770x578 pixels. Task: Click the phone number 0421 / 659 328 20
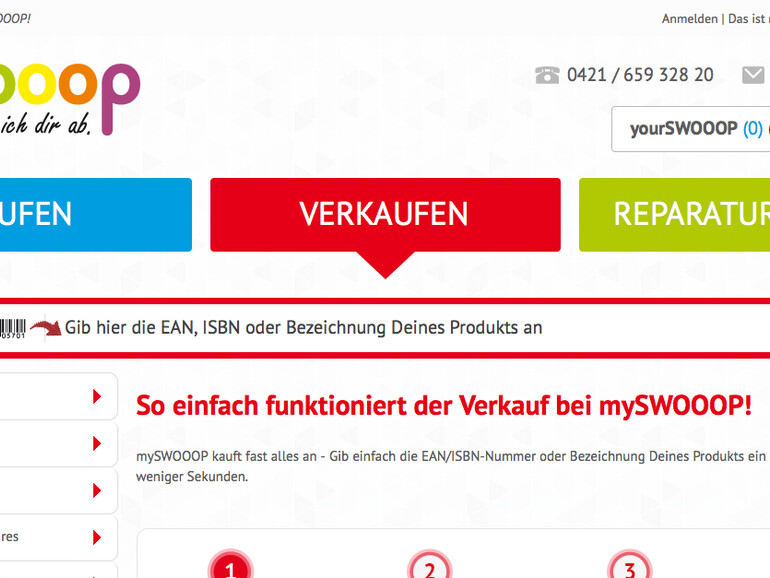640,75
